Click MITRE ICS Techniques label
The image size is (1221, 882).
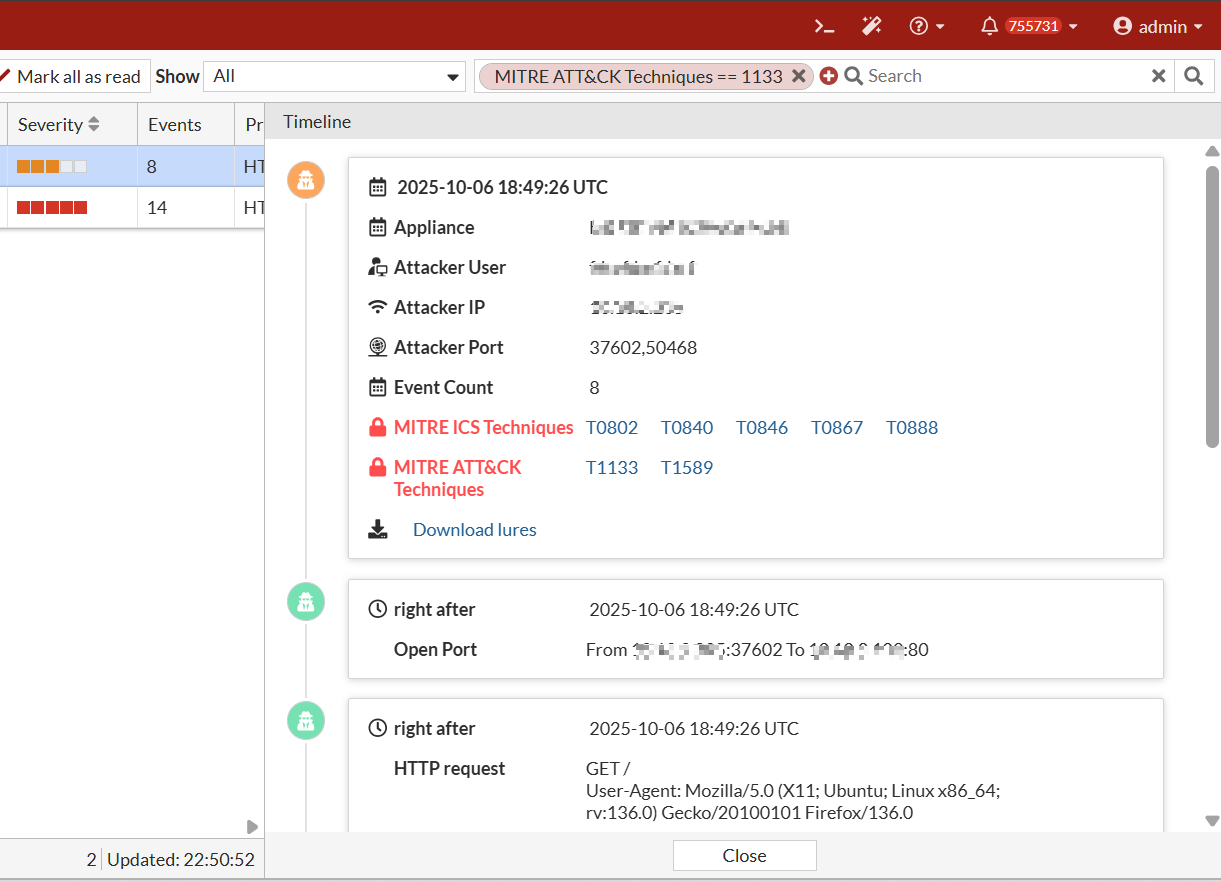(x=484, y=428)
